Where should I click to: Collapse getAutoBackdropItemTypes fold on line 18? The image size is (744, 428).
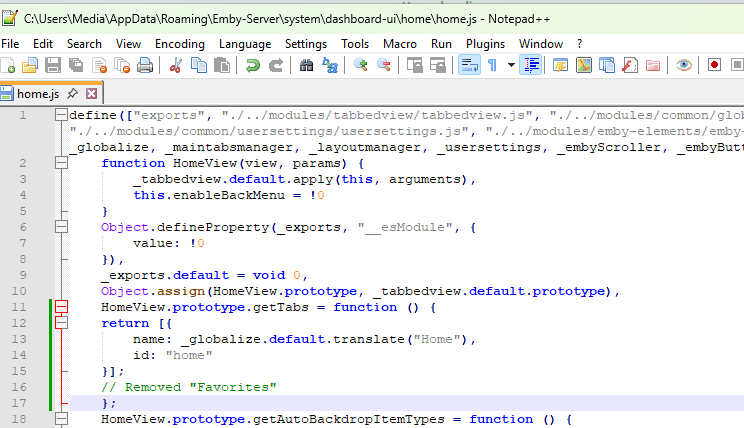coord(61,419)
